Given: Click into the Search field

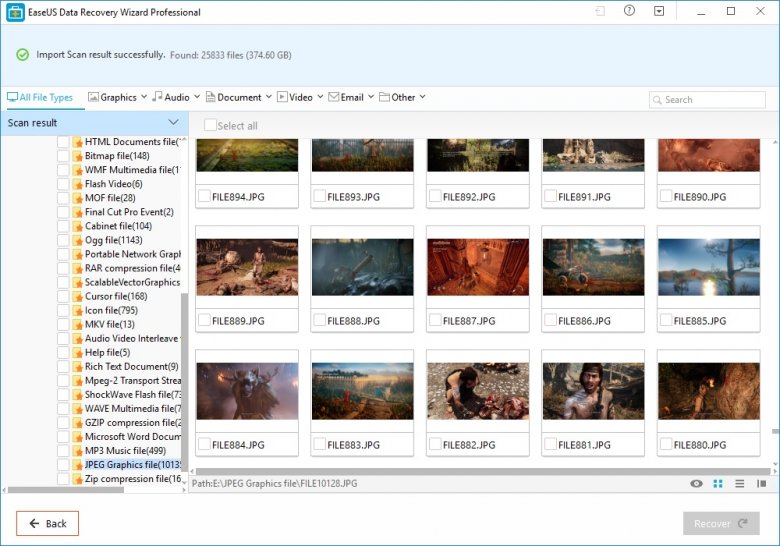Looking at the screenshot, I should click(707, 99).
